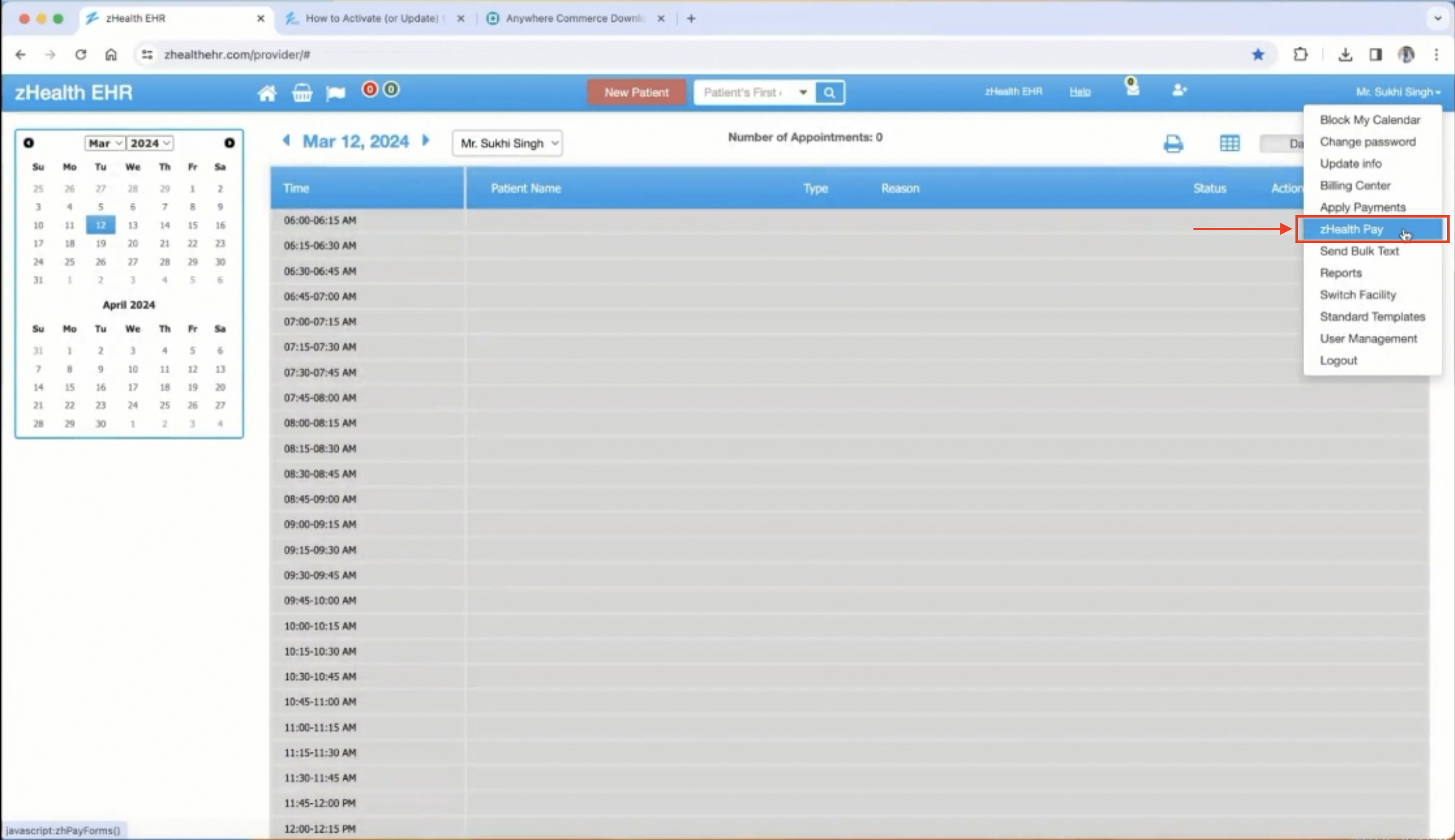Expand the Mr. Sukhi Singh provider dropdown
The image size is (1455, 840).
point(507,143)
